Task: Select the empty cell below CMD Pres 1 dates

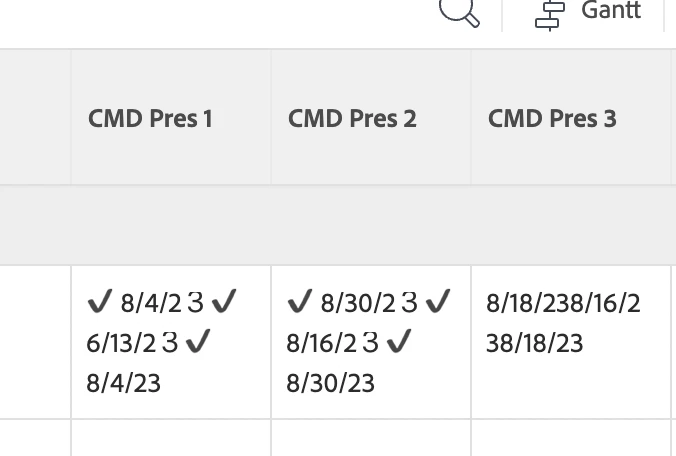Action: tap(171, 438)
